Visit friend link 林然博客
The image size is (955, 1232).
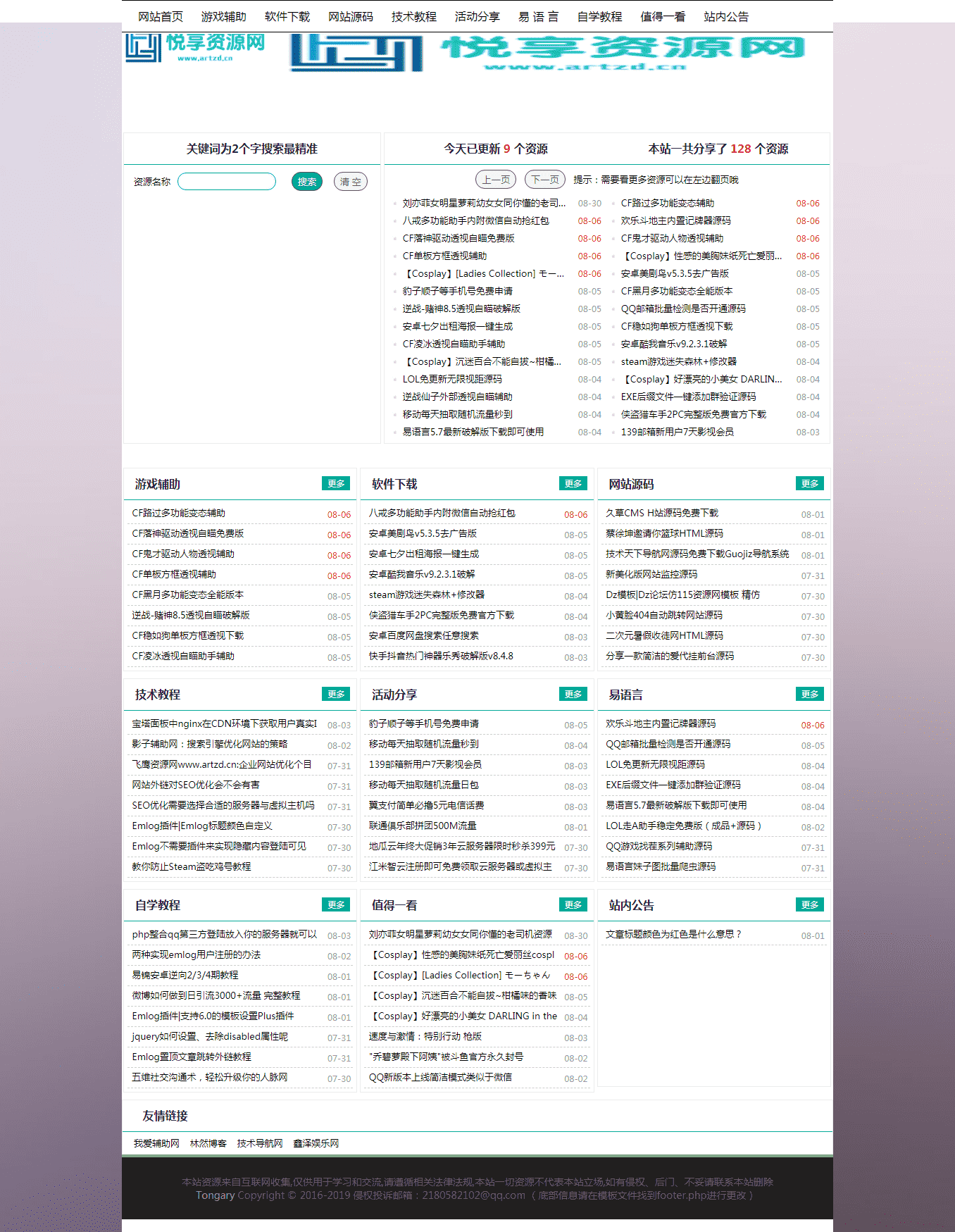208,1143
